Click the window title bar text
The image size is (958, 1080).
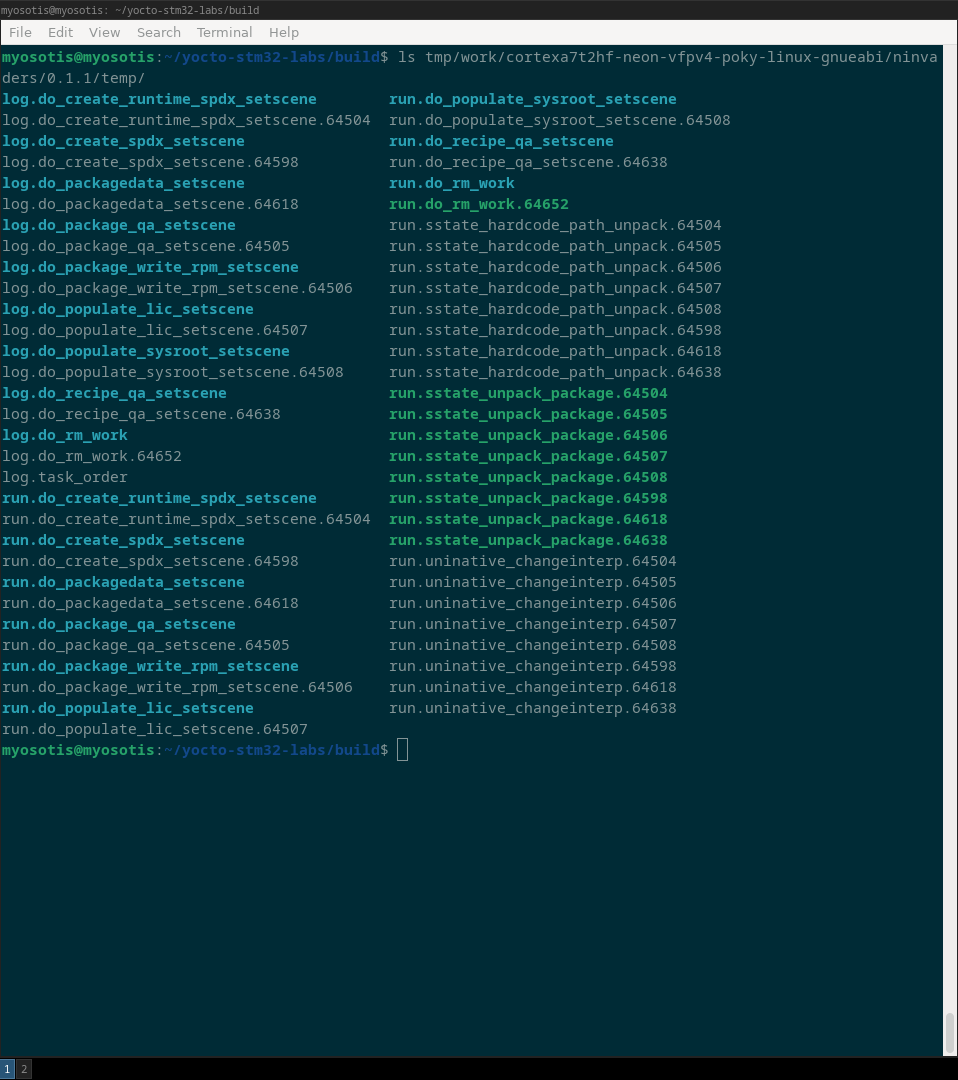[x=130, y=10]
